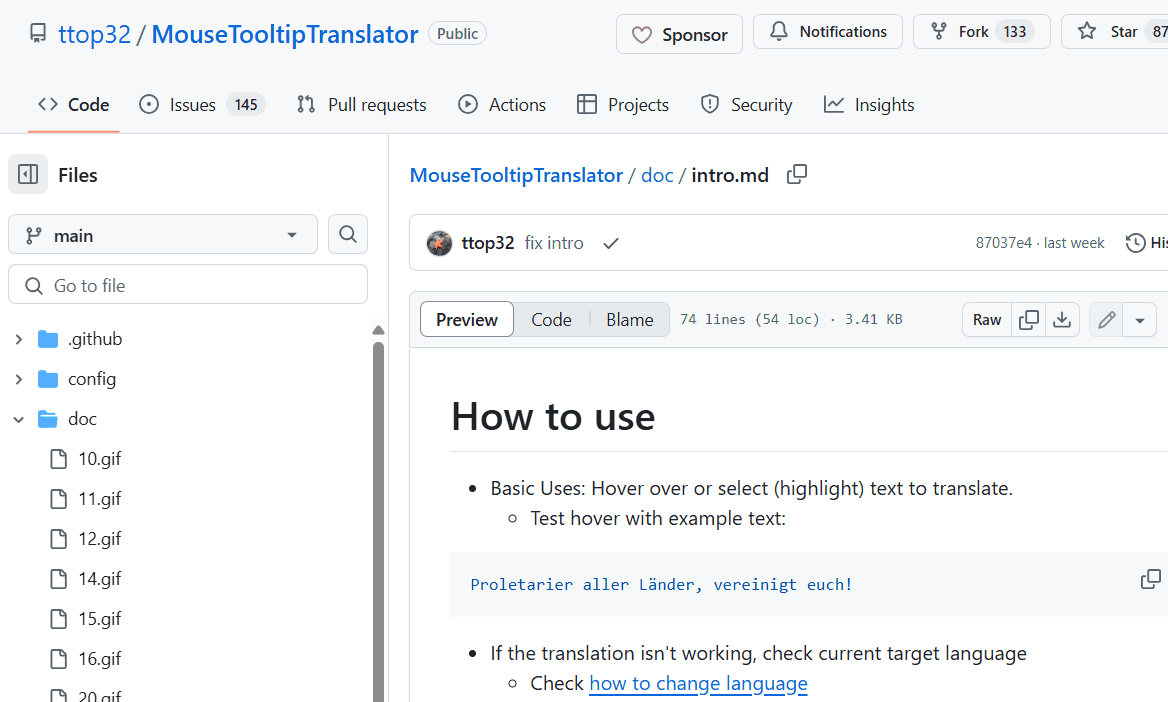Open the ttop32 owner profile link
The image size is (1168, 702).
(95, 34)
